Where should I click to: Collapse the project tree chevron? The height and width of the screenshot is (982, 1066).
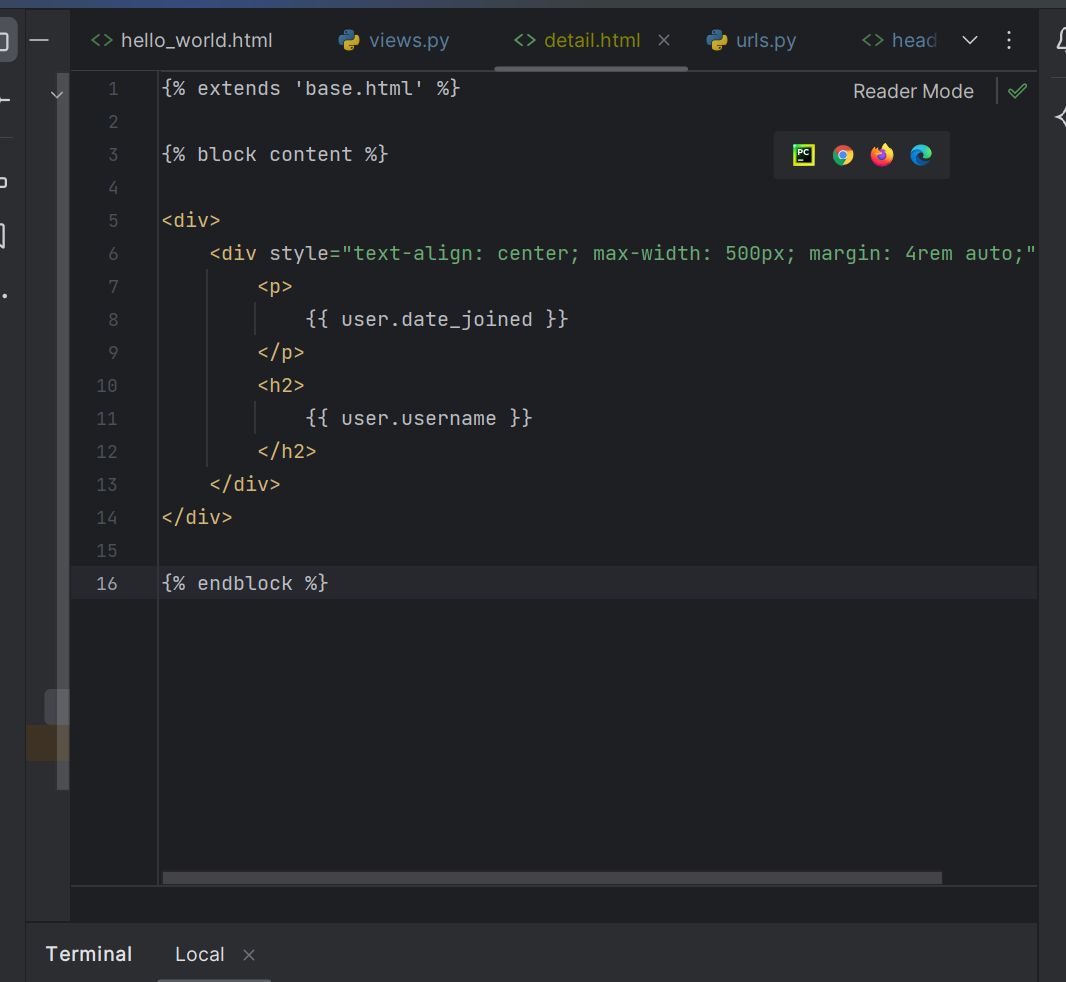coord(57,95)
